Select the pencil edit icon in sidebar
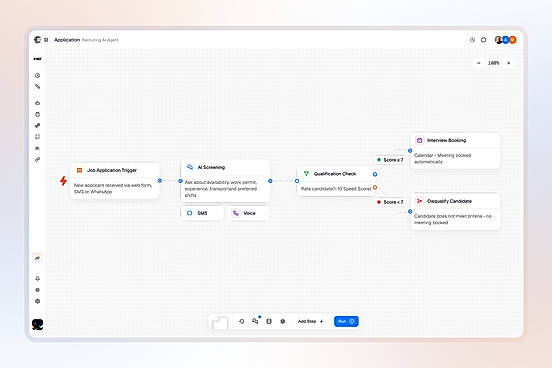This screenshot has height=368, width=552. pyautogui.click(x=37, y=87)
